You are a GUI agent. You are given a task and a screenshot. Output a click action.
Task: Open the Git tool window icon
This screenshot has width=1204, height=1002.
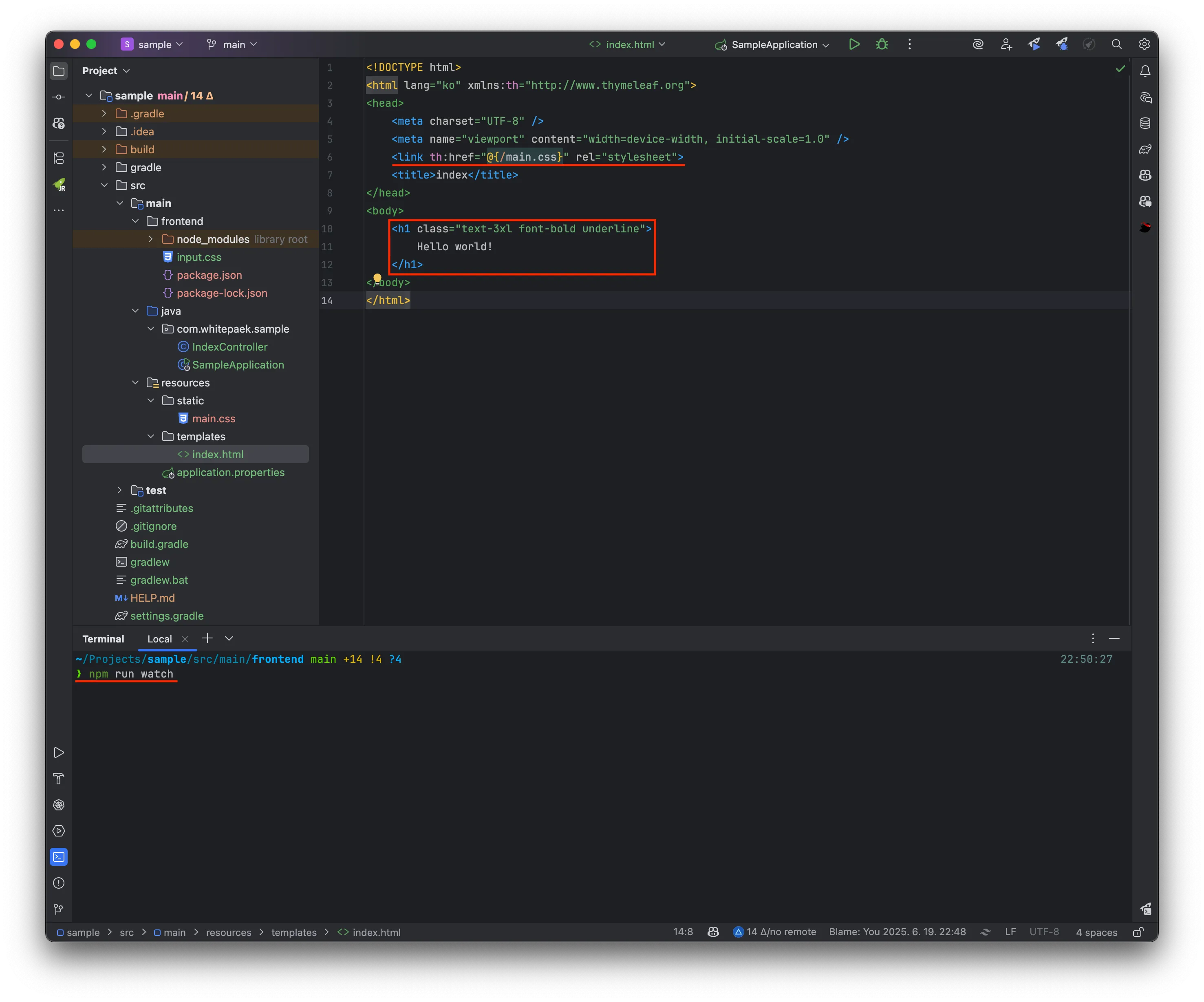(58, 909)
